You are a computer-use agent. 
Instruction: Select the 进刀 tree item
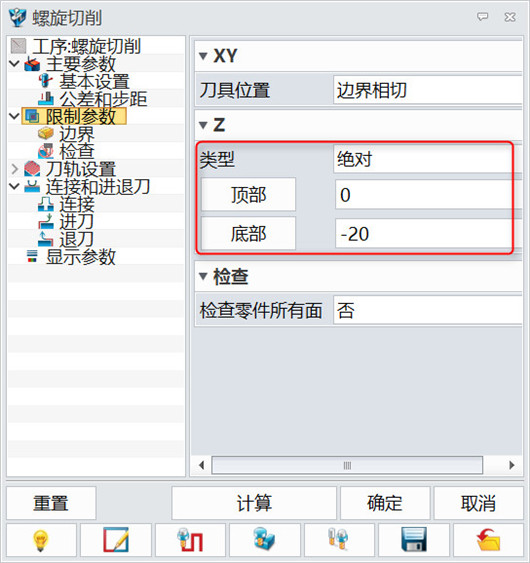click(x=76, y=222)
